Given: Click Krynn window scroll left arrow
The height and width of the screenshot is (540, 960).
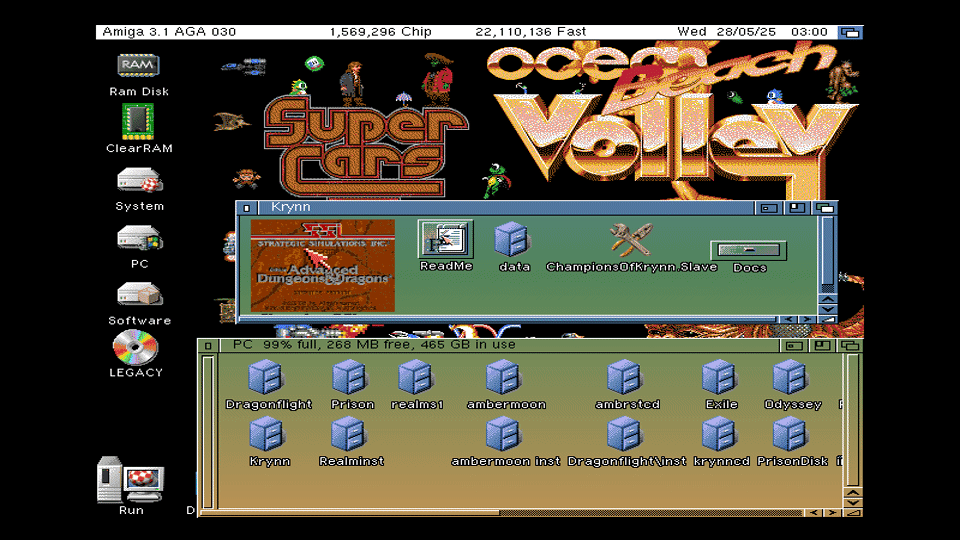Looking at the screenshot, I should (789, 319).
